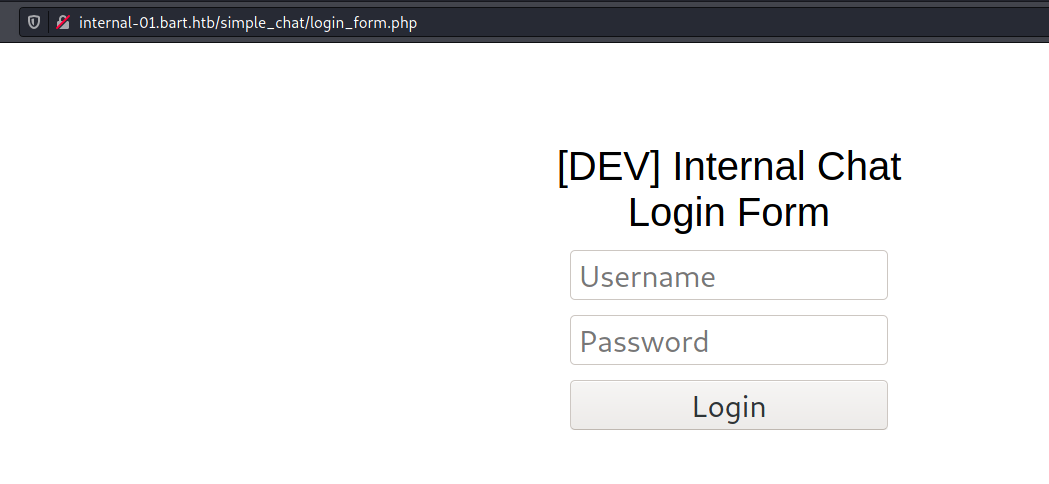The height and width of the screenshot is (484, 1049).
Task: Submit the form with the Login button
Action: click(729, 405)
